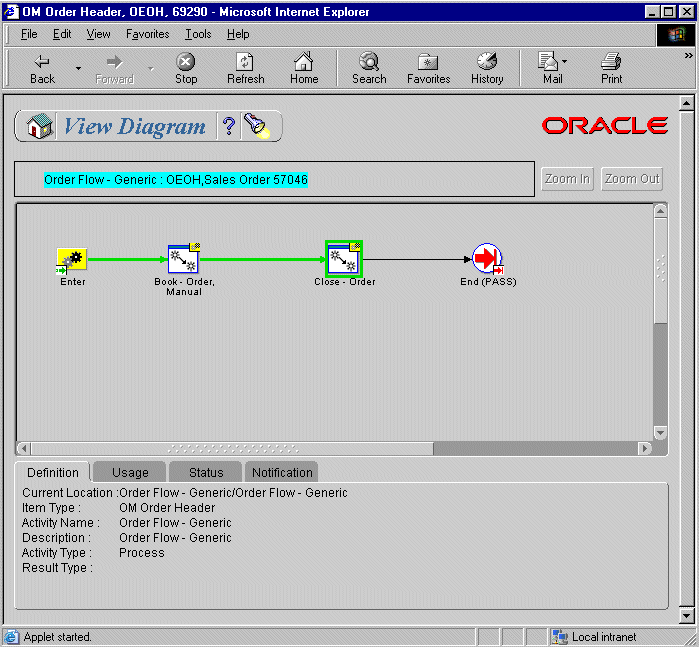Switch to the Status tab

tap(206, 472)
